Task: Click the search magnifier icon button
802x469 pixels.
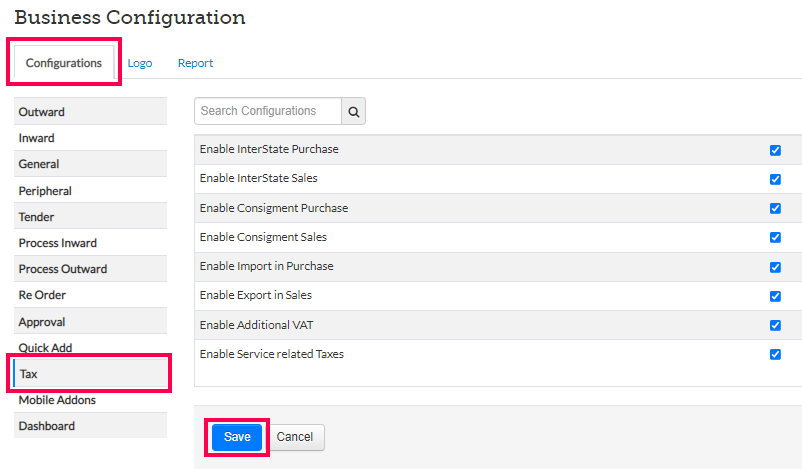Action: point(353,112)
